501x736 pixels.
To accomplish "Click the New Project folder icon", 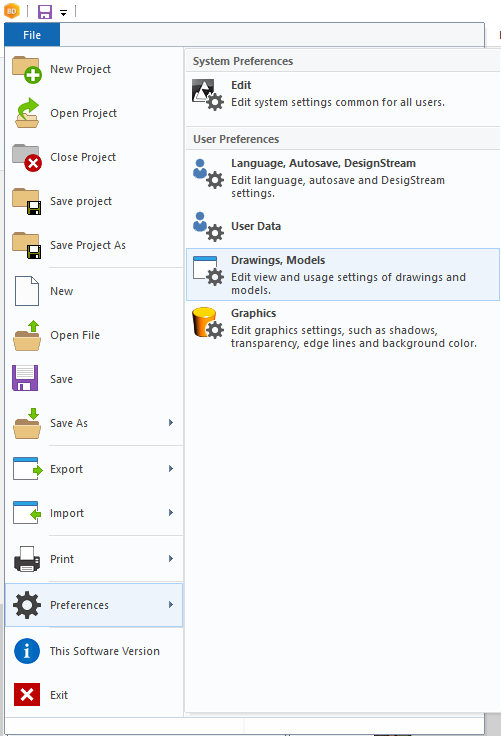I will point(27,69).
